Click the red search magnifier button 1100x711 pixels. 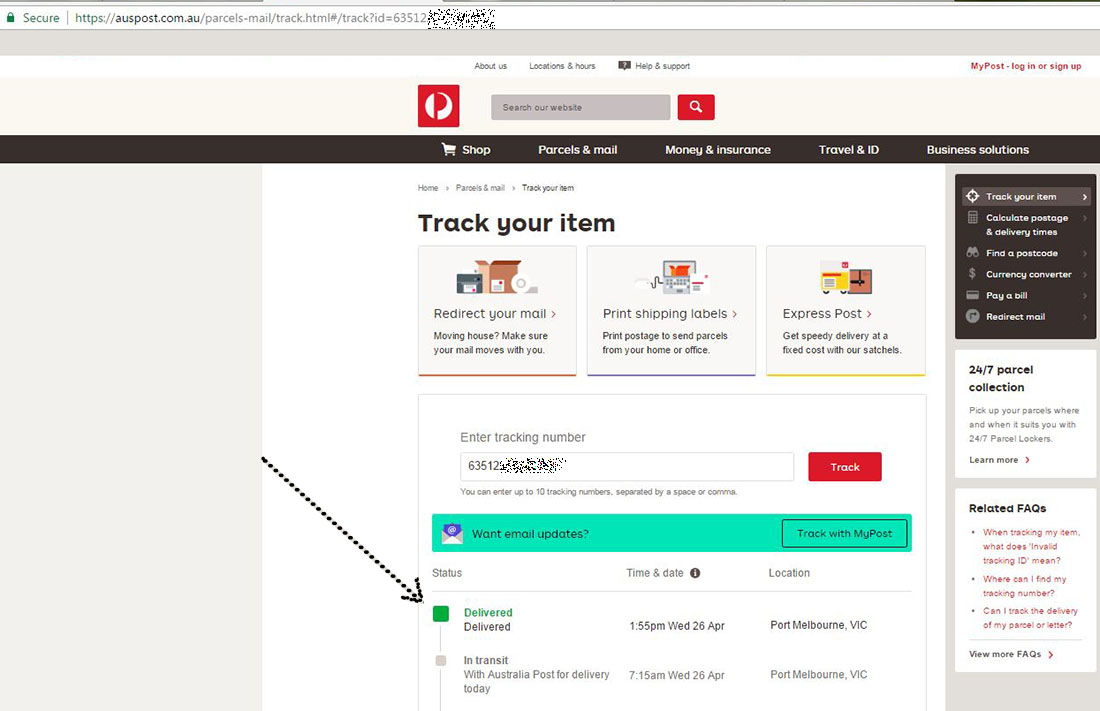click(x=696, y=107)
